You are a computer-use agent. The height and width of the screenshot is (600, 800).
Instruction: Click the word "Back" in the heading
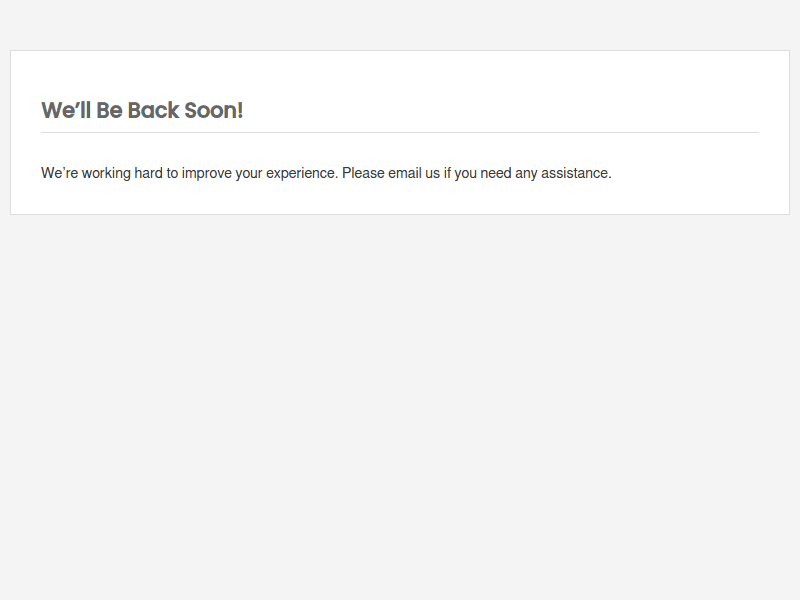click(153, 110)
